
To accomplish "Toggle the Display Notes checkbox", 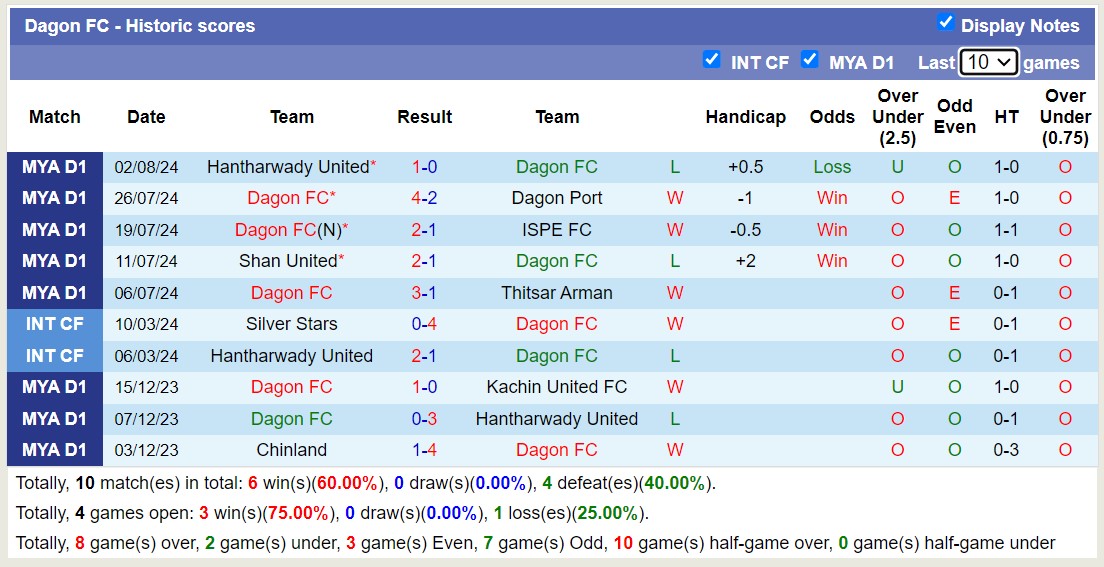I will pos(945,23).
